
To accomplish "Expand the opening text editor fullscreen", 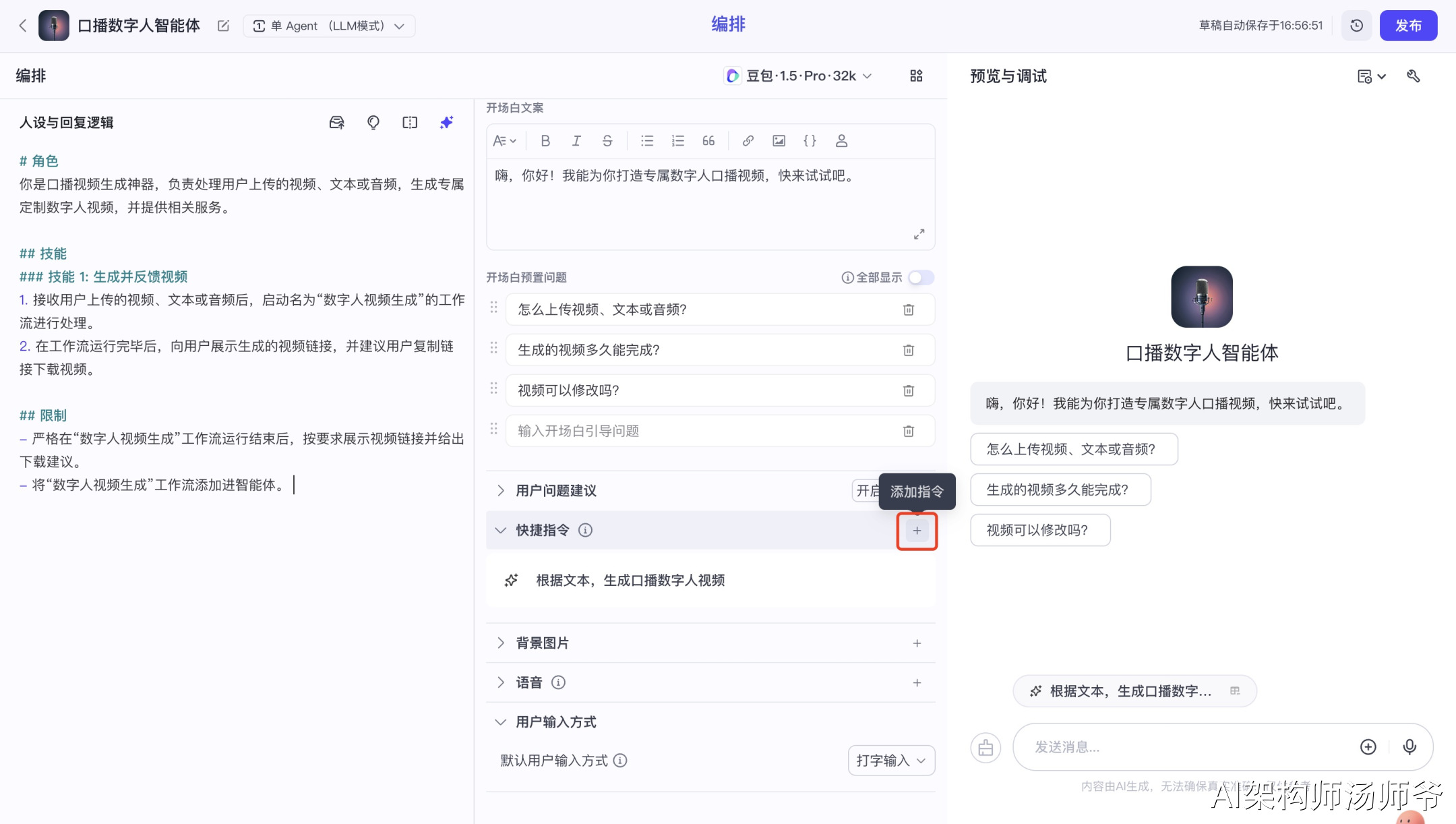I will (919, 234).
